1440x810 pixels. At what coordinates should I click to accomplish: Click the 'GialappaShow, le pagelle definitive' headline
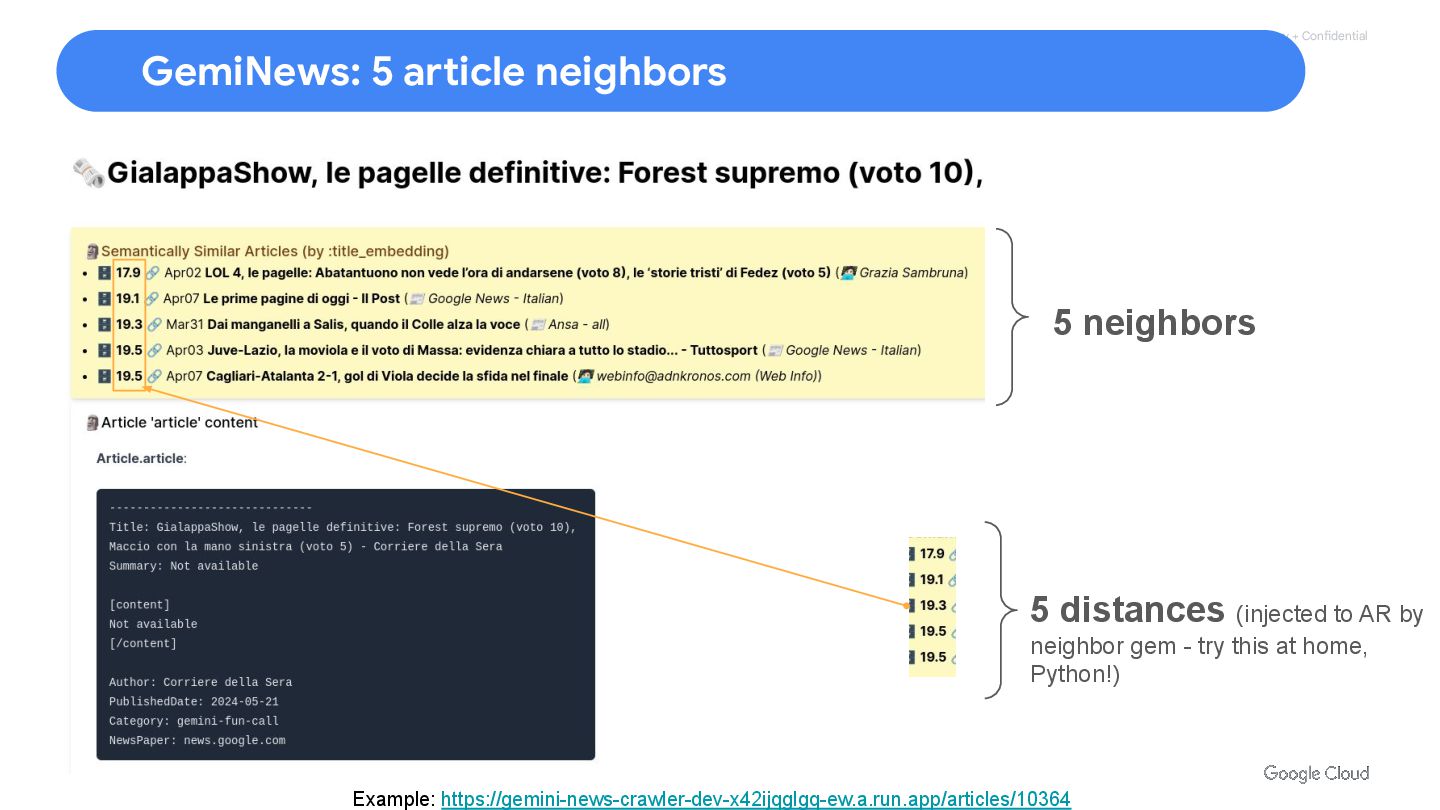[545, 173]
